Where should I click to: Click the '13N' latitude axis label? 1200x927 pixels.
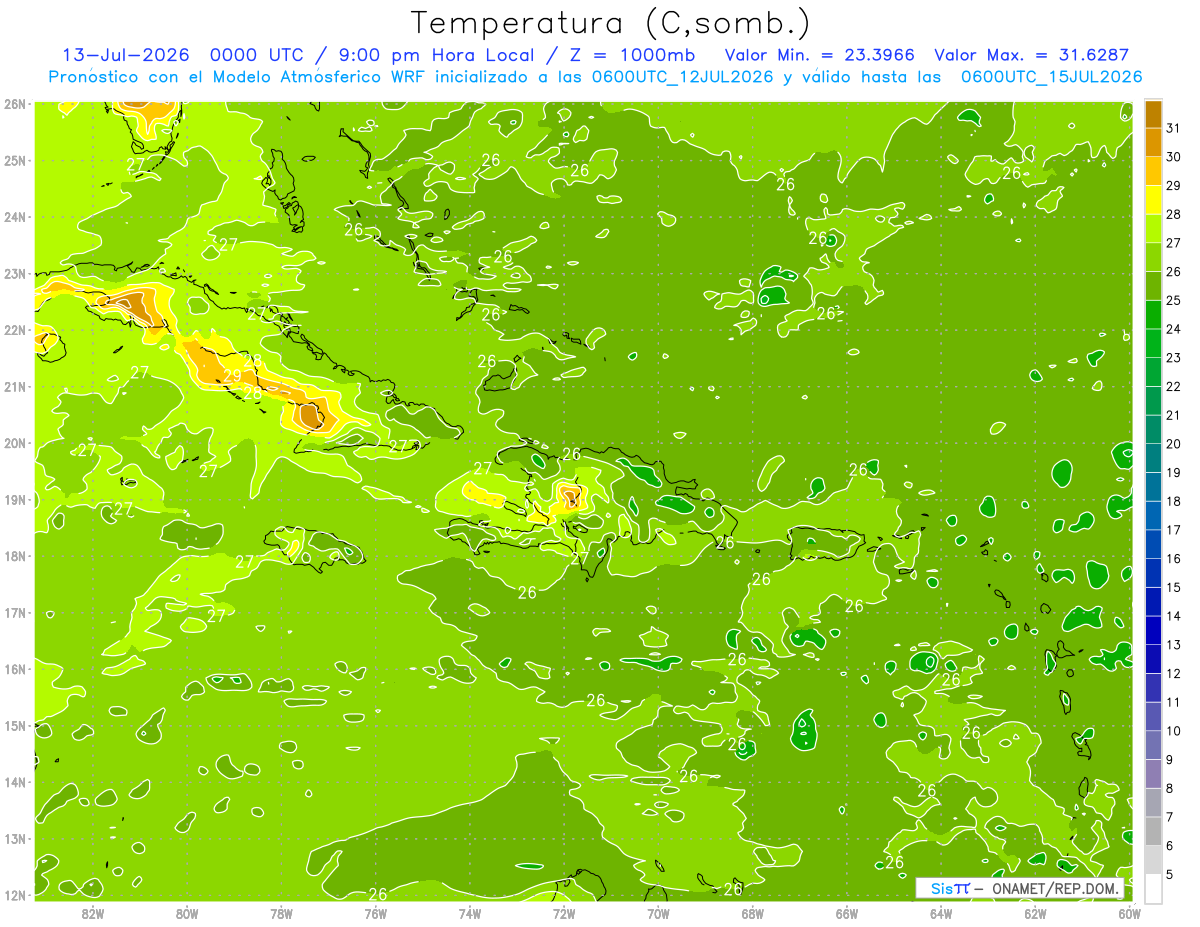click(x=14, y=838)
